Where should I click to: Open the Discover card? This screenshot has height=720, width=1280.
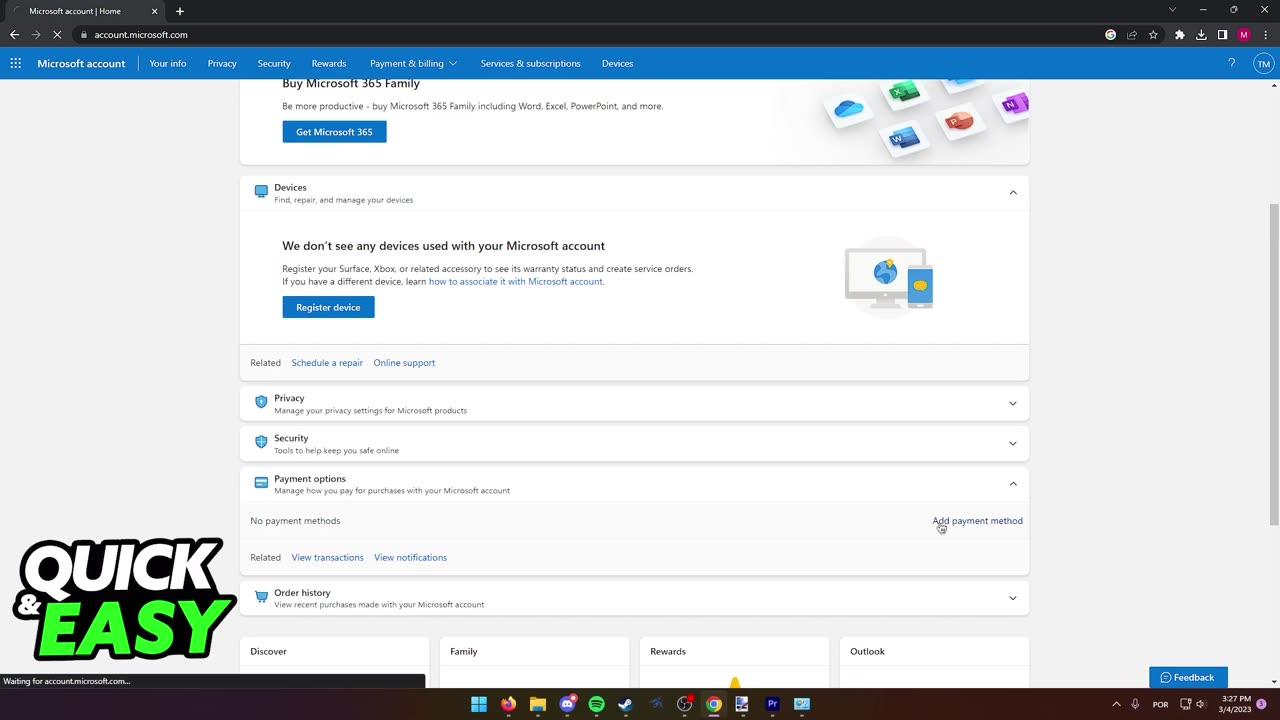pyautogui.click(x=334, y=662)
